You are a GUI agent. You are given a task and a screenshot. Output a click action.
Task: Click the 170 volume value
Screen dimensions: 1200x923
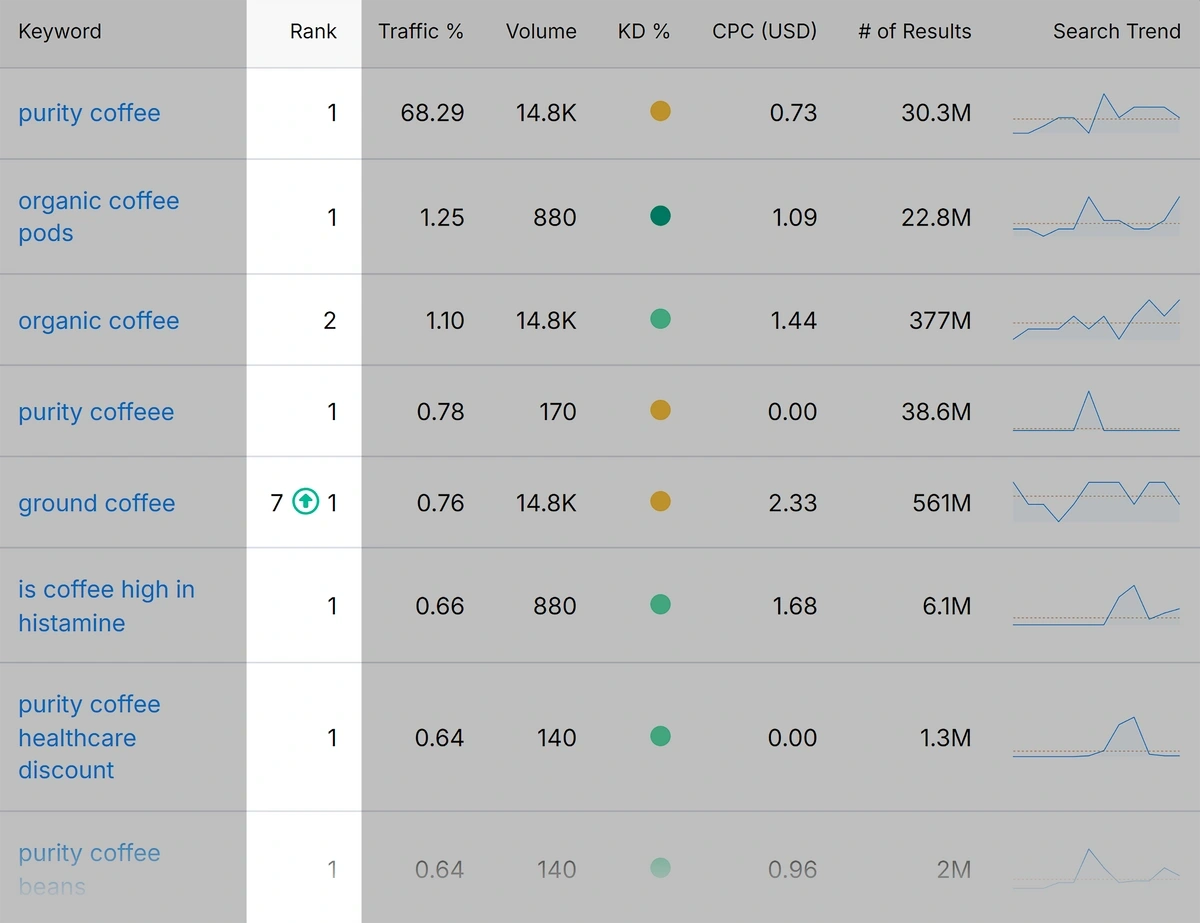[x=556, y=412]
